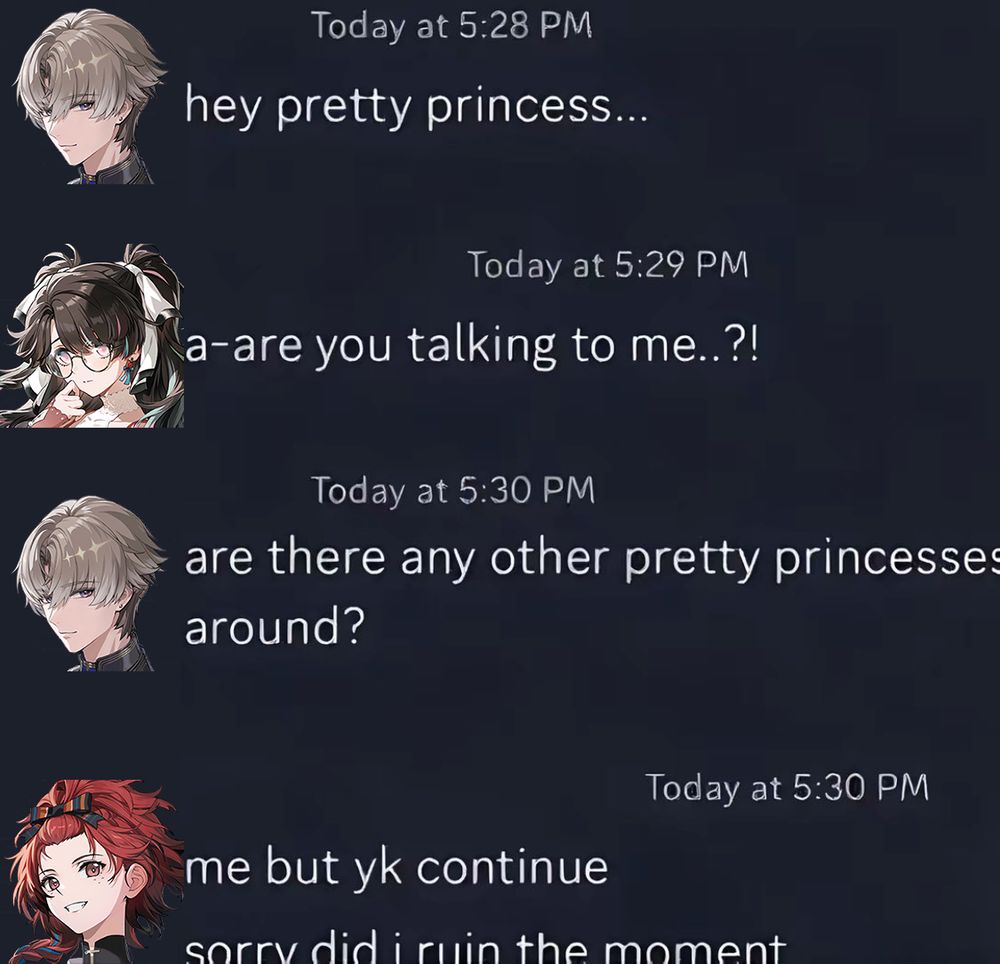Click the word 'talking' in the second message
The height and width of the screenshot is (964, 1000).
[482, 346]
